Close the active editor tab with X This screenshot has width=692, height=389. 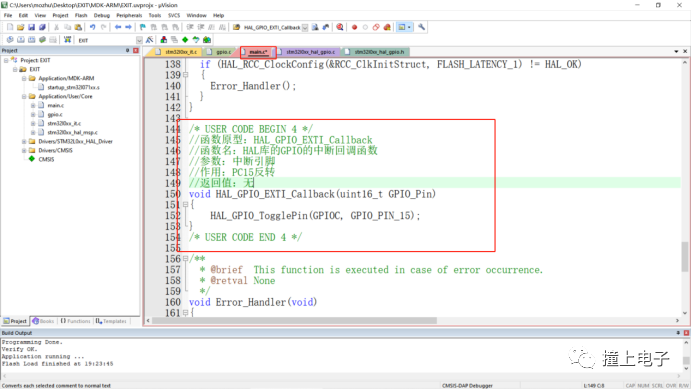pos(685,52)
